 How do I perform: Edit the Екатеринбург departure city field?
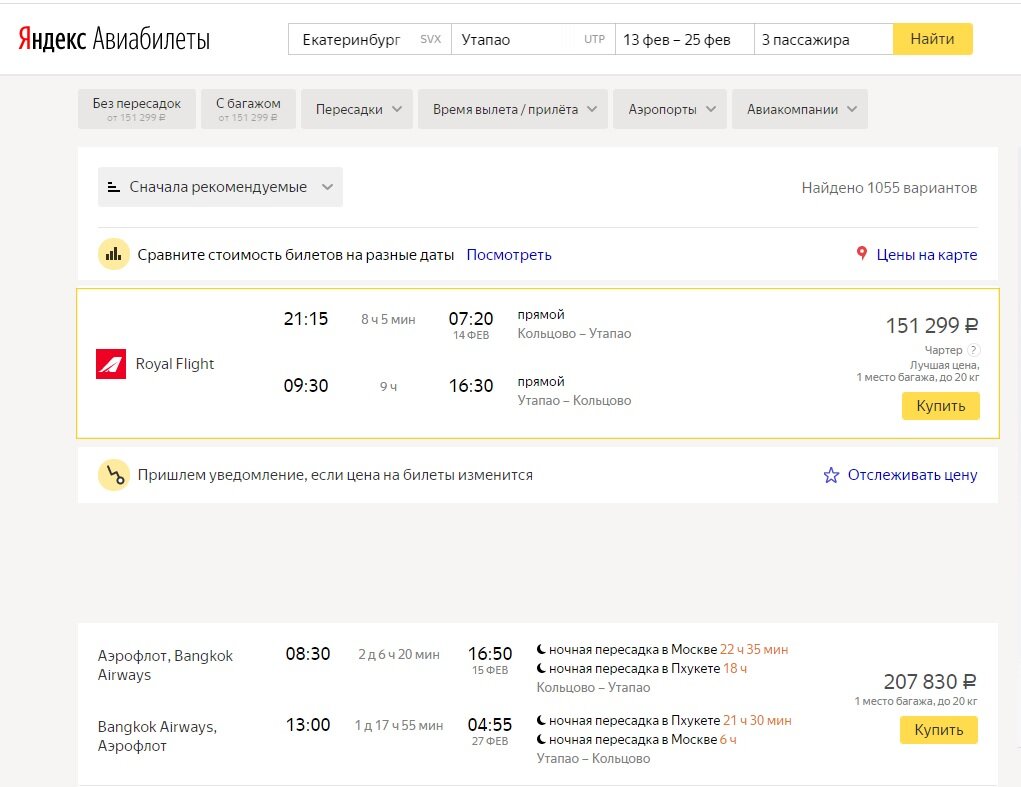tap(370, 39)
